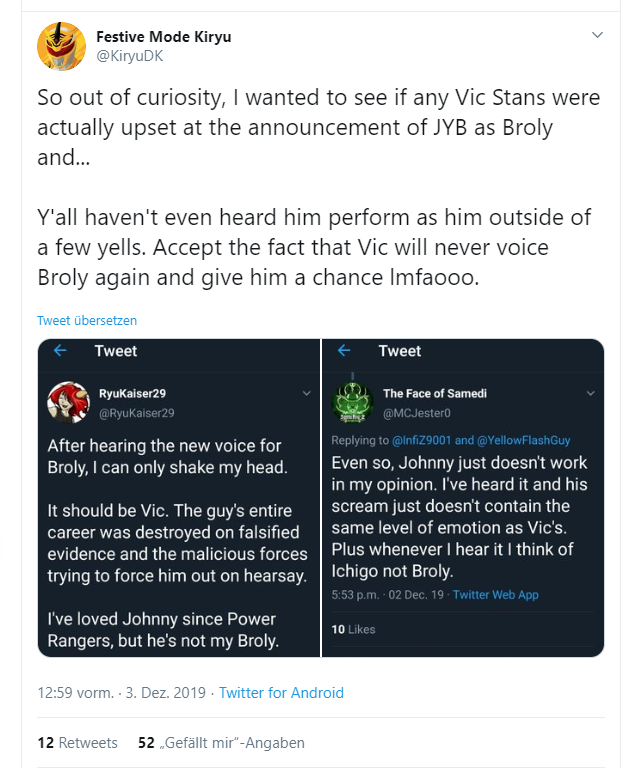Click the tweet timestamp 12:59 vorm. 3. Dez. 2019
Image resolution: width=632 pixels, height=768 pixels.
(122, 693)
